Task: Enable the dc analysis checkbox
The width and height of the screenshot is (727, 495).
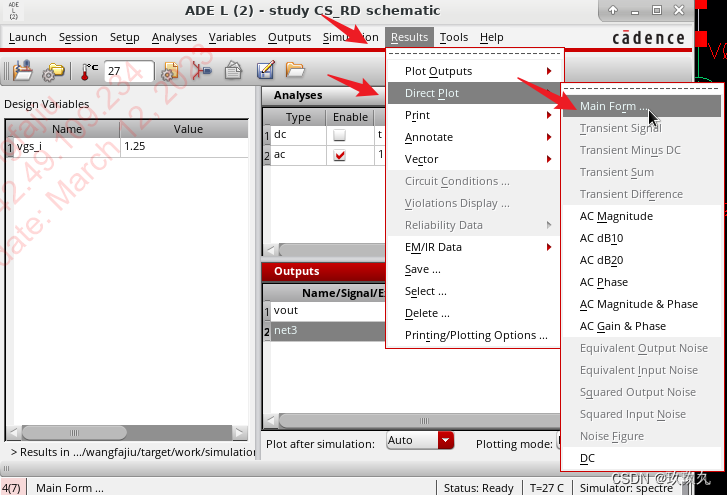Action: (339, 135)
